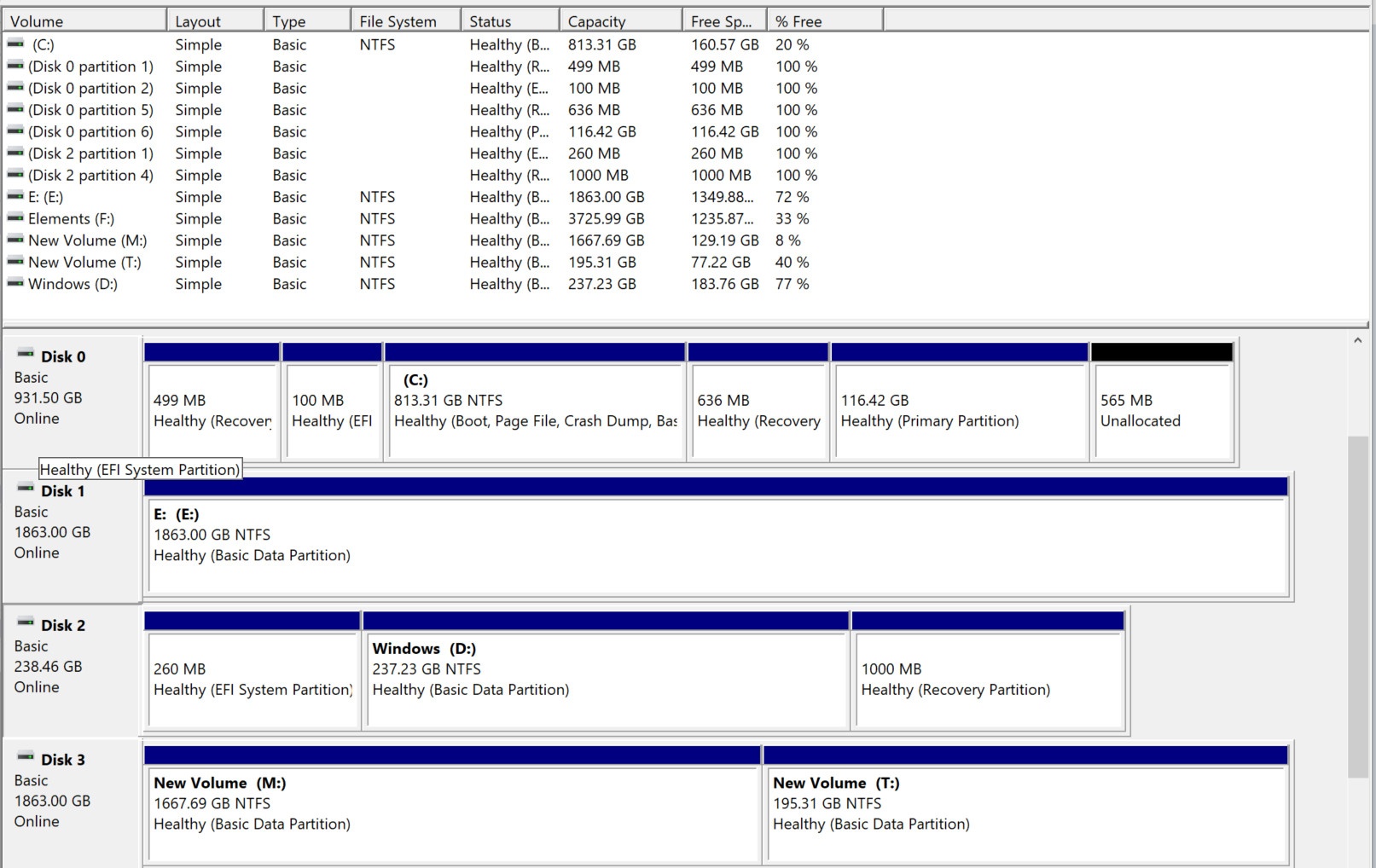Select the Windows (D:) partition block
The width and height of the screenshot is (1376, 868).
tap(606, 671)
